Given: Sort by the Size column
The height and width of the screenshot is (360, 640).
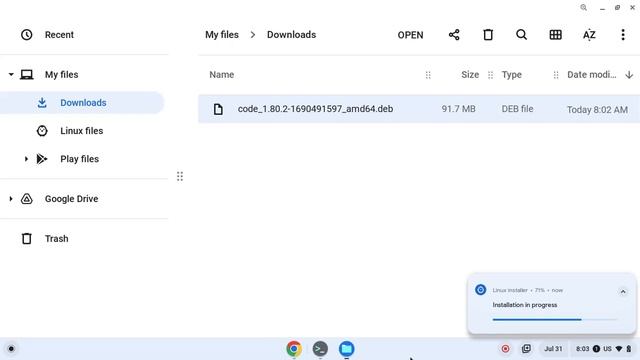Looking at the screenshot, I should click(x=470, y=75).
